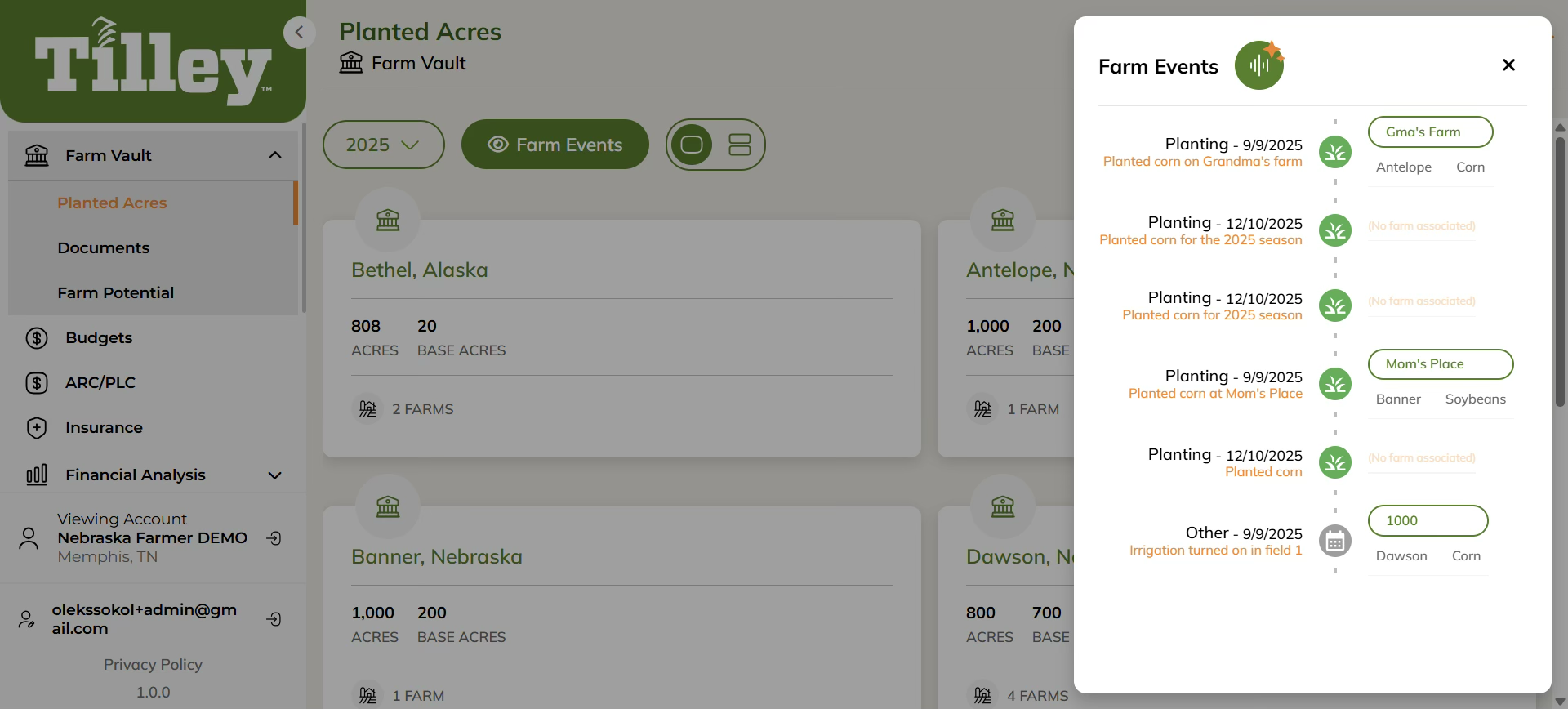Click the sidebar scrollbar
1568x709 pixels.
click(304, 217)
